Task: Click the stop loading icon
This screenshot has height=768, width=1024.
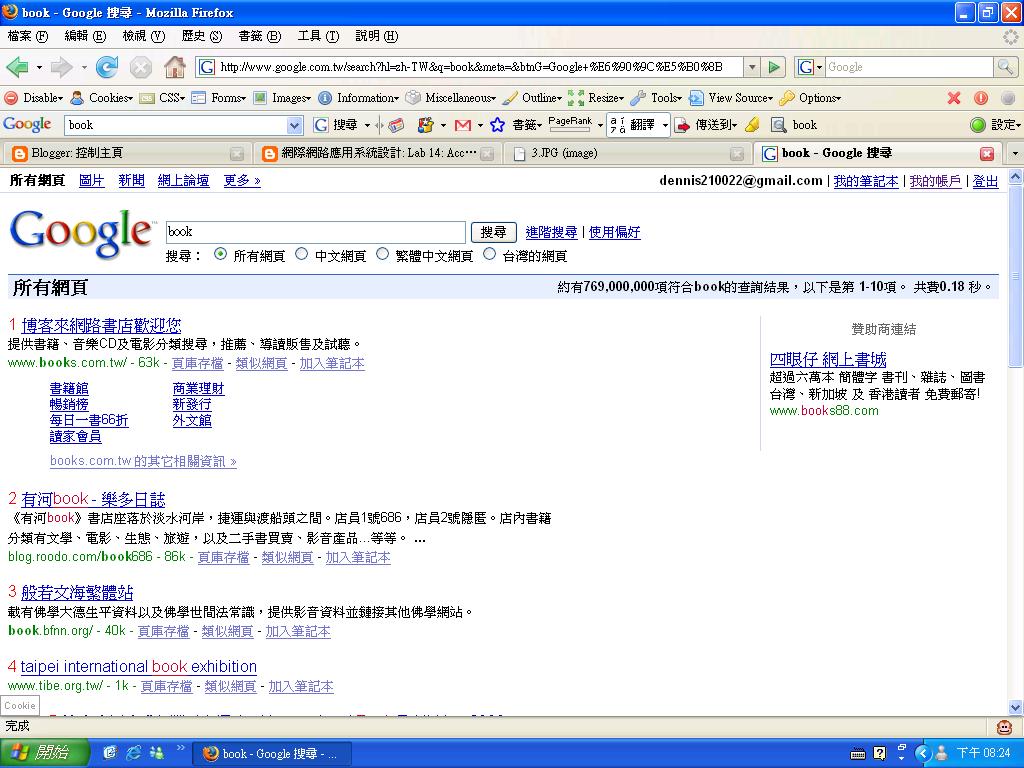Action: click(x=140, y=67)
